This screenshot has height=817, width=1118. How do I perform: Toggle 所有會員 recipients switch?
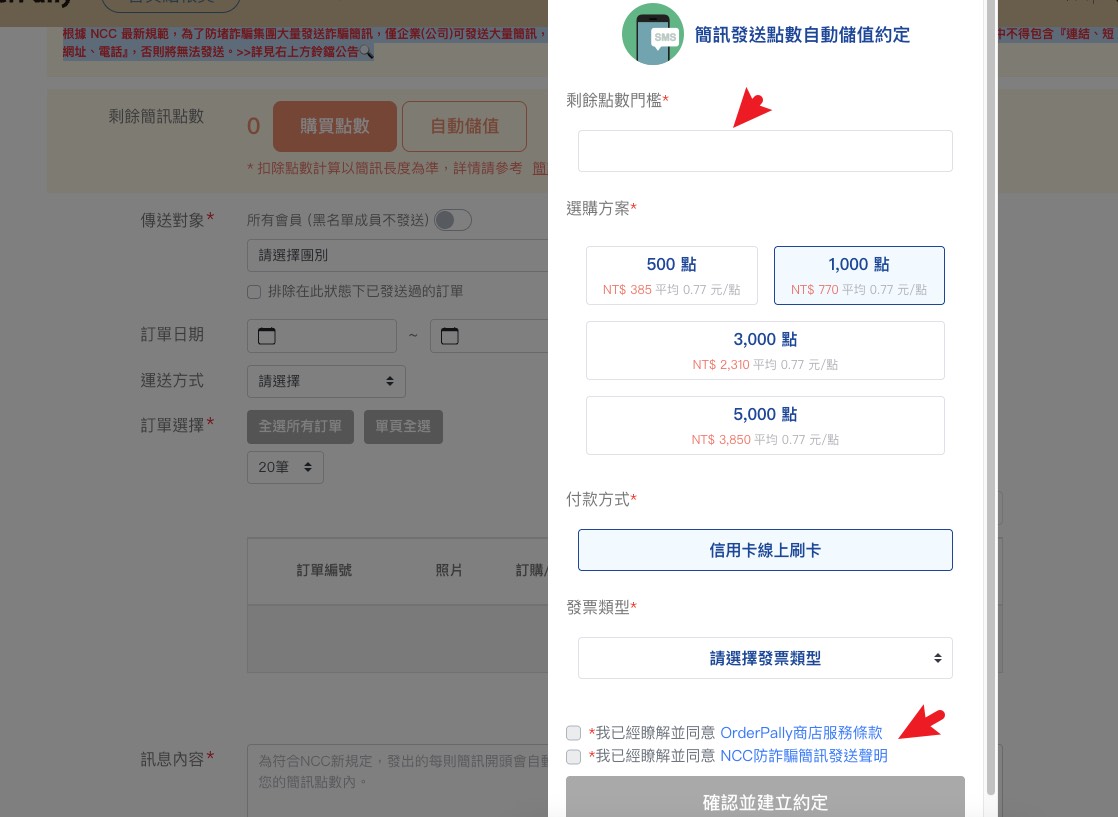tap(453, 220)
